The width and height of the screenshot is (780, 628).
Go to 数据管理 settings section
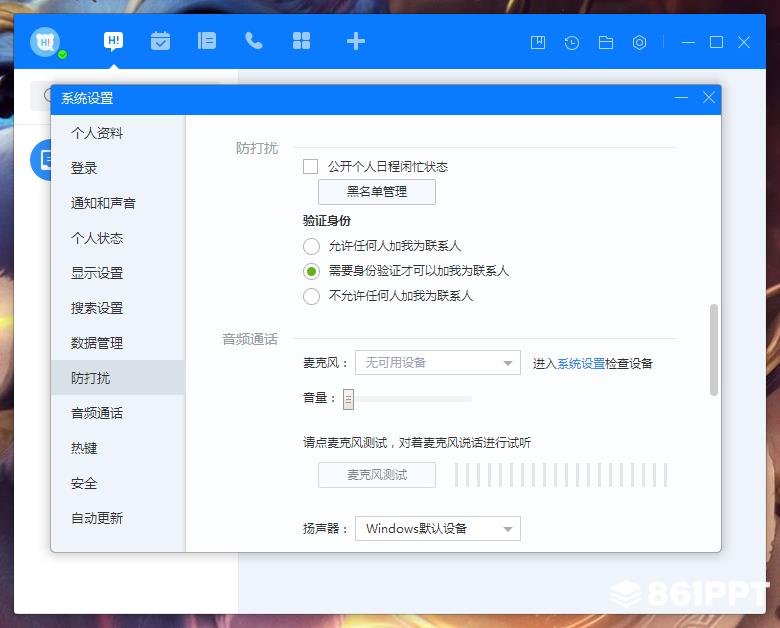(118, 343)
